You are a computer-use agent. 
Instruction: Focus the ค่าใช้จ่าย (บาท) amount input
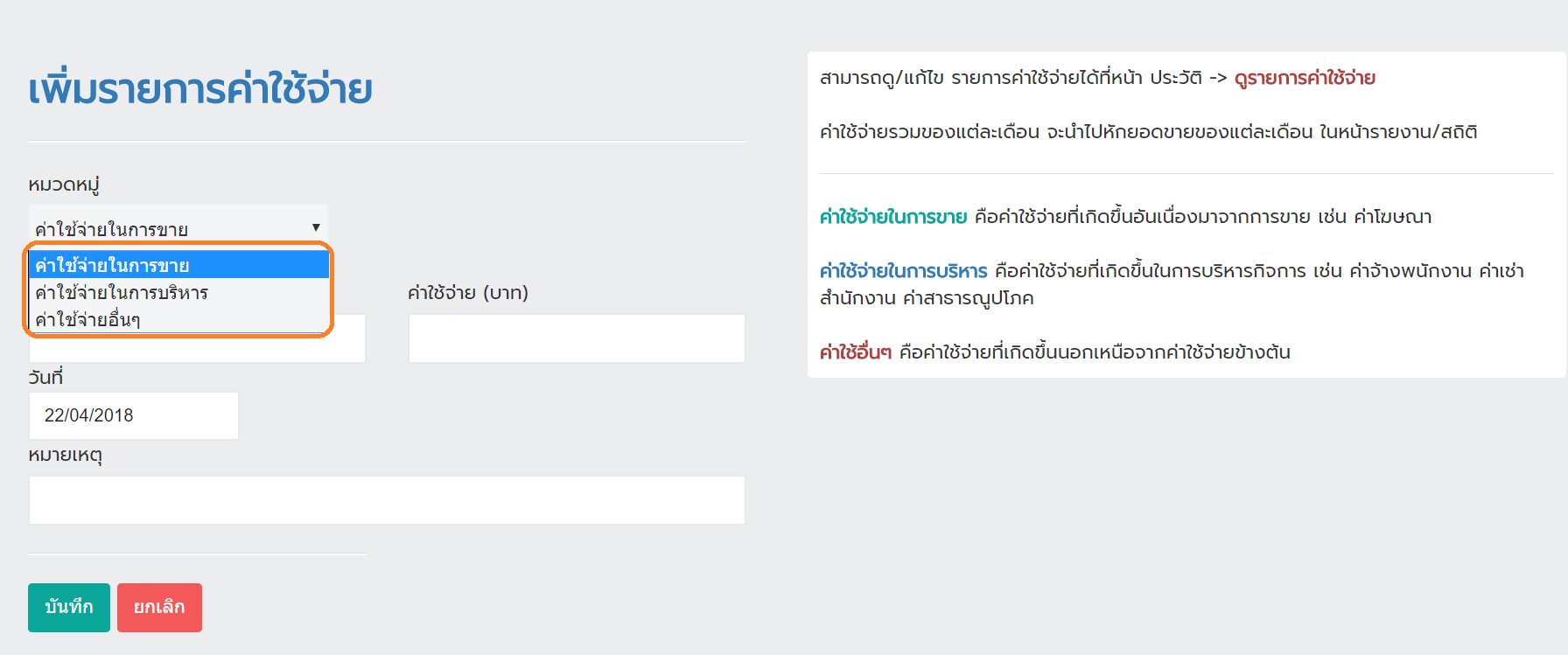577,338
